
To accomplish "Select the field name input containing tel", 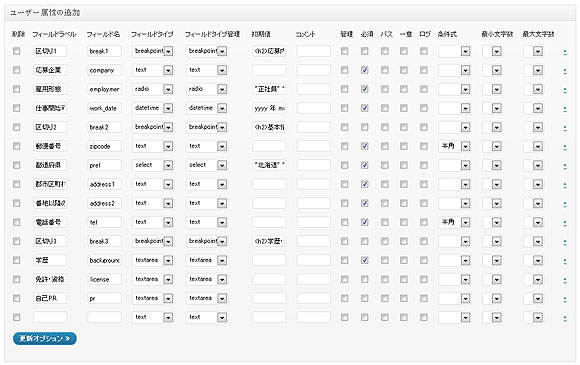I will 104,222.
